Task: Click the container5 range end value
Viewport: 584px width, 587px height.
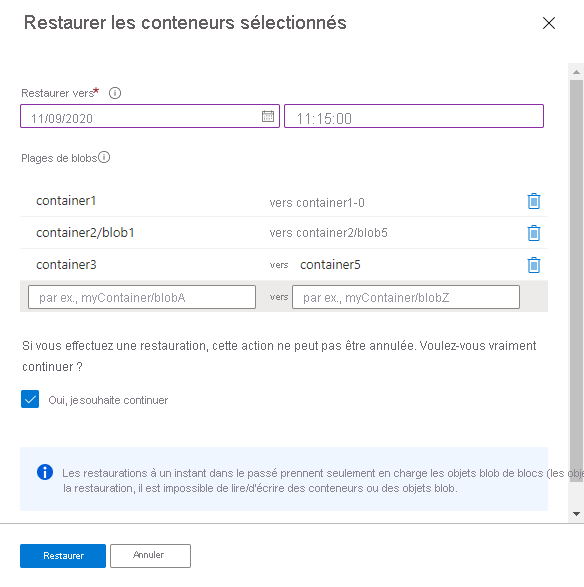Action: pyautogui.click(x=330, y=265)
